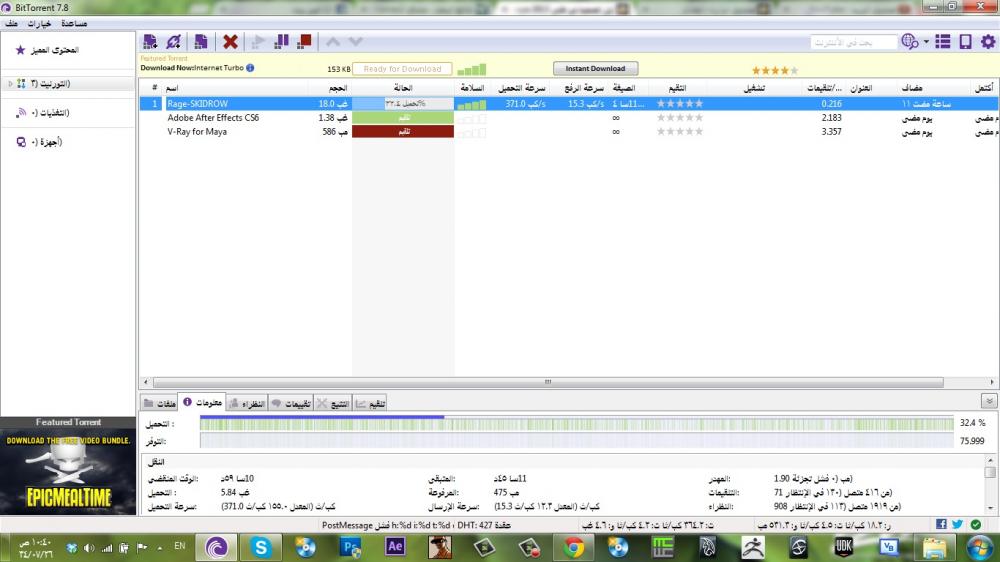
Task: Click the Twitter icon in status bar
Action: (958, 524)
